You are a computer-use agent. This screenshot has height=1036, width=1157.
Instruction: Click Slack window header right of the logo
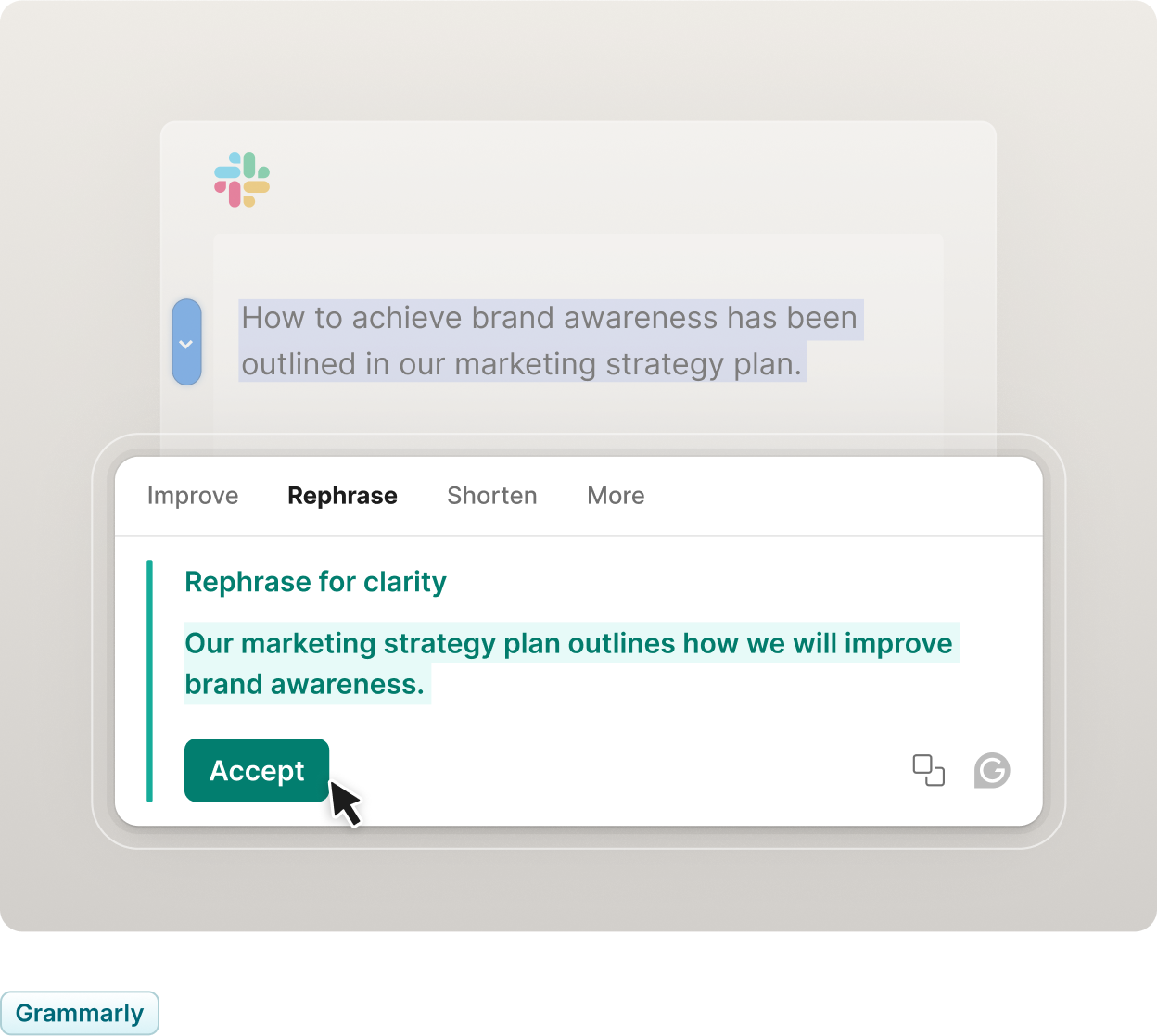(630, 178)
